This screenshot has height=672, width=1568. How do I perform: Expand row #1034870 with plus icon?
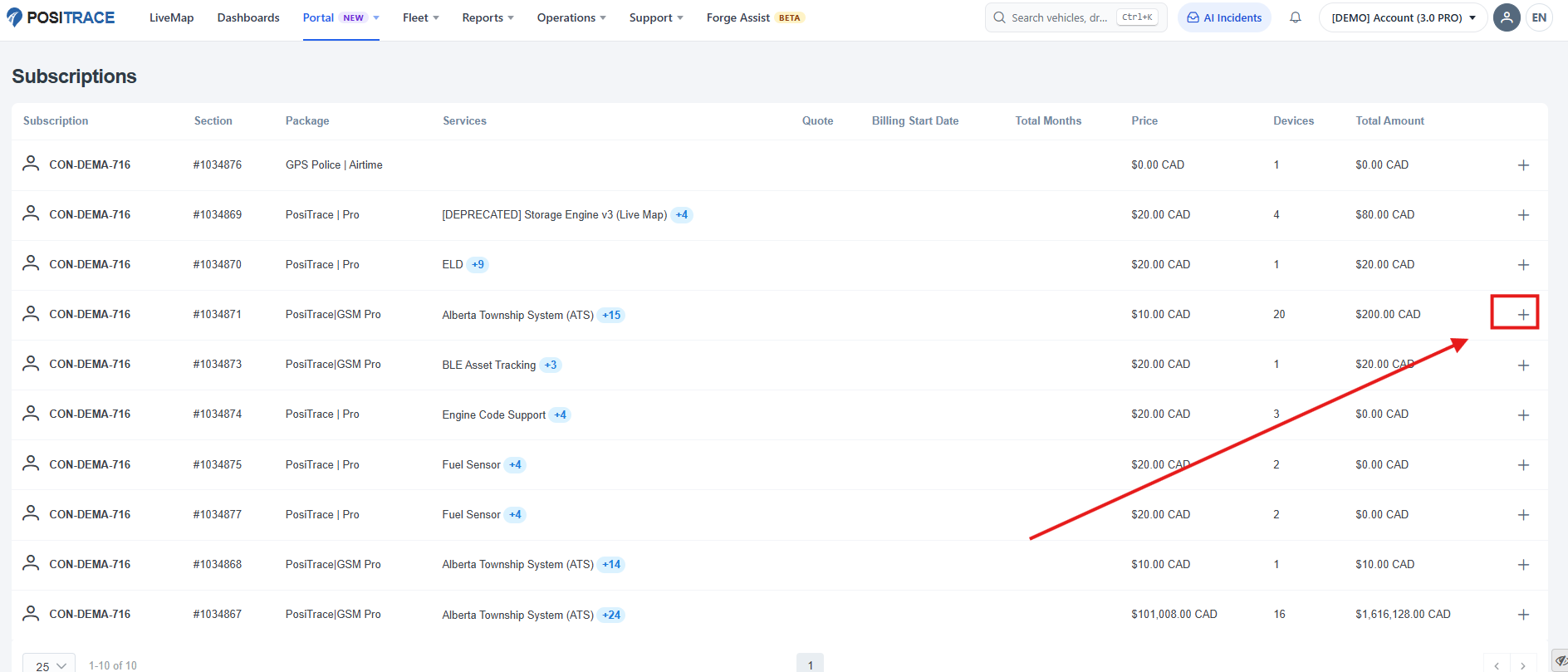click(1523, 265)
